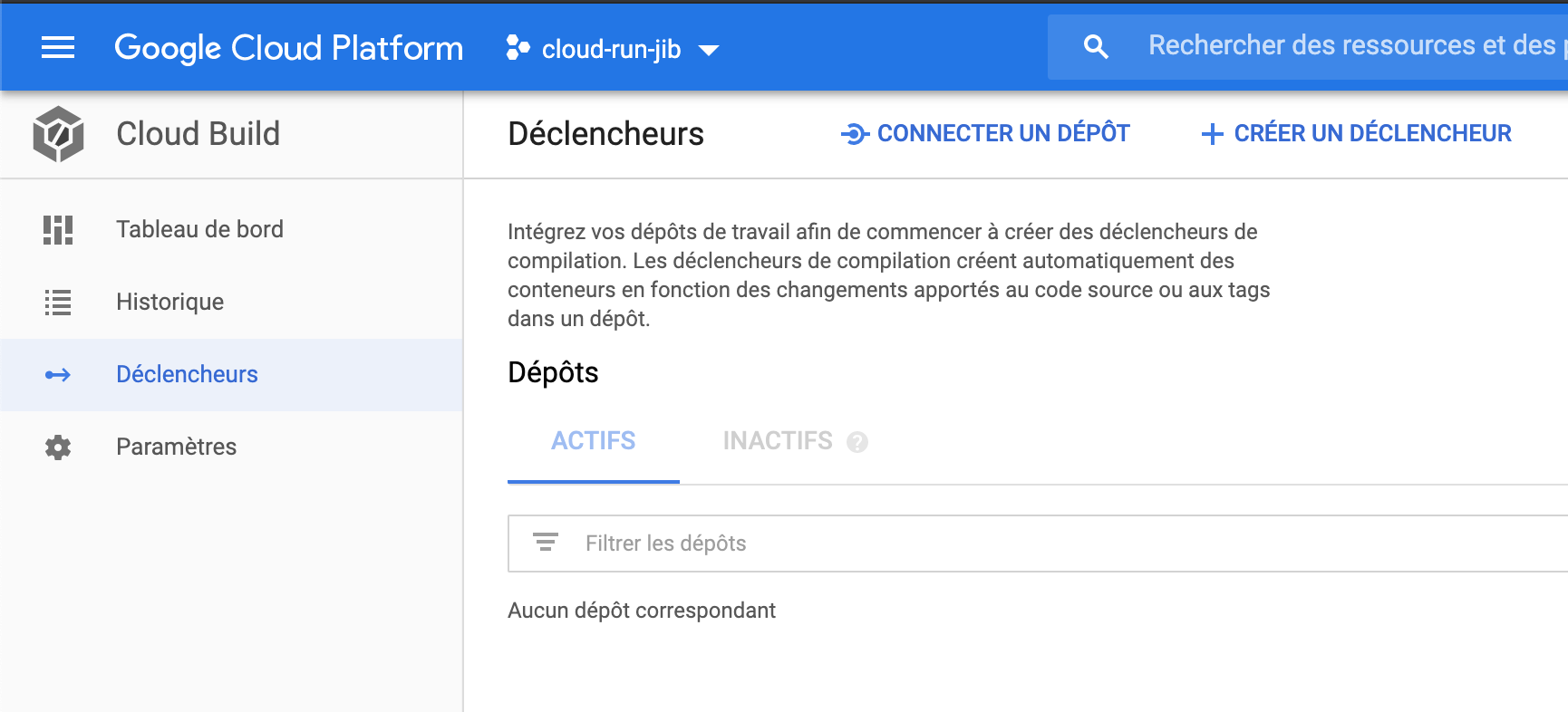Open the cloud-run-jib project selector

[x=613, y=49]
